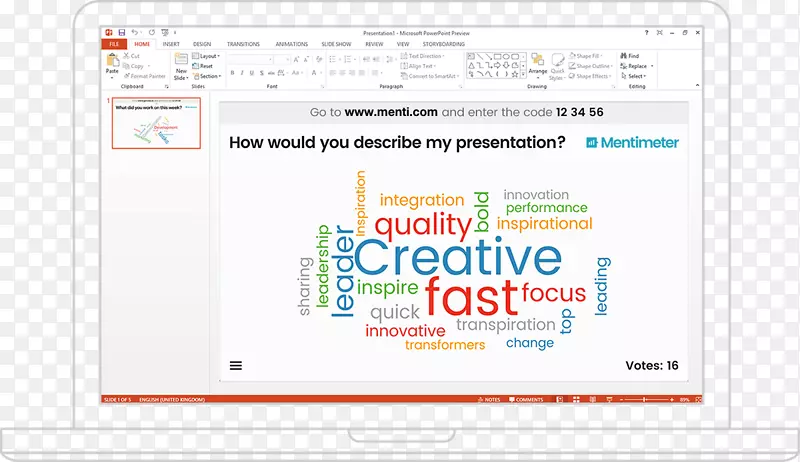Go to the SLIDE SHOW tab
Viewport: 800px width, 462px height.
336,44
